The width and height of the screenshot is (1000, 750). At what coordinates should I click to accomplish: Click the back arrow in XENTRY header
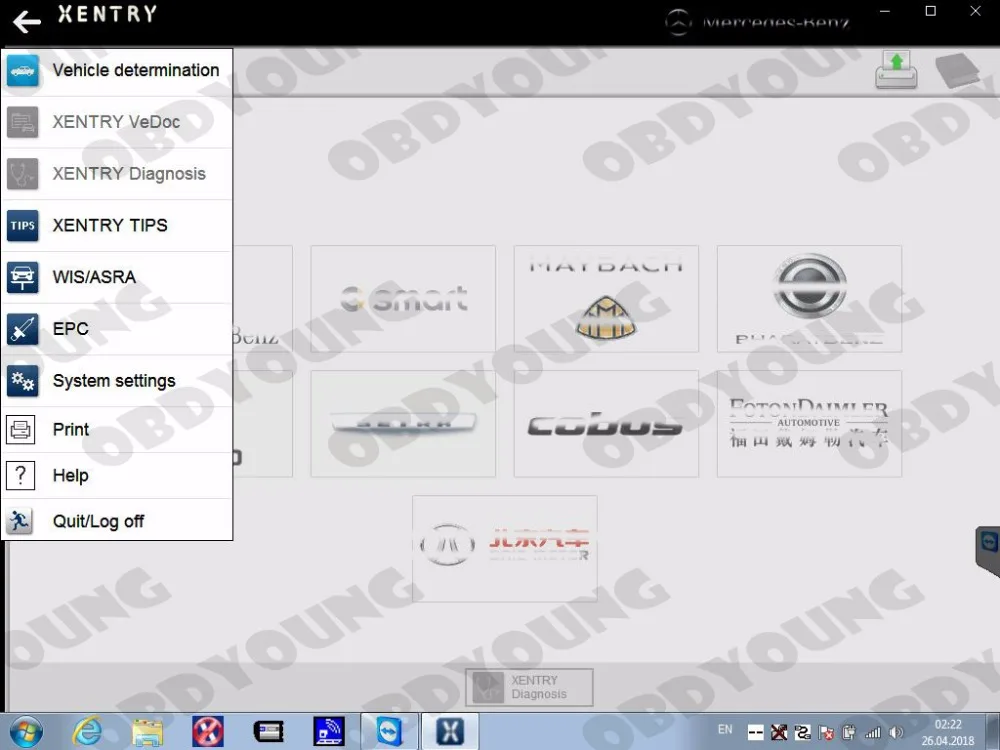(x=27, y=22)
